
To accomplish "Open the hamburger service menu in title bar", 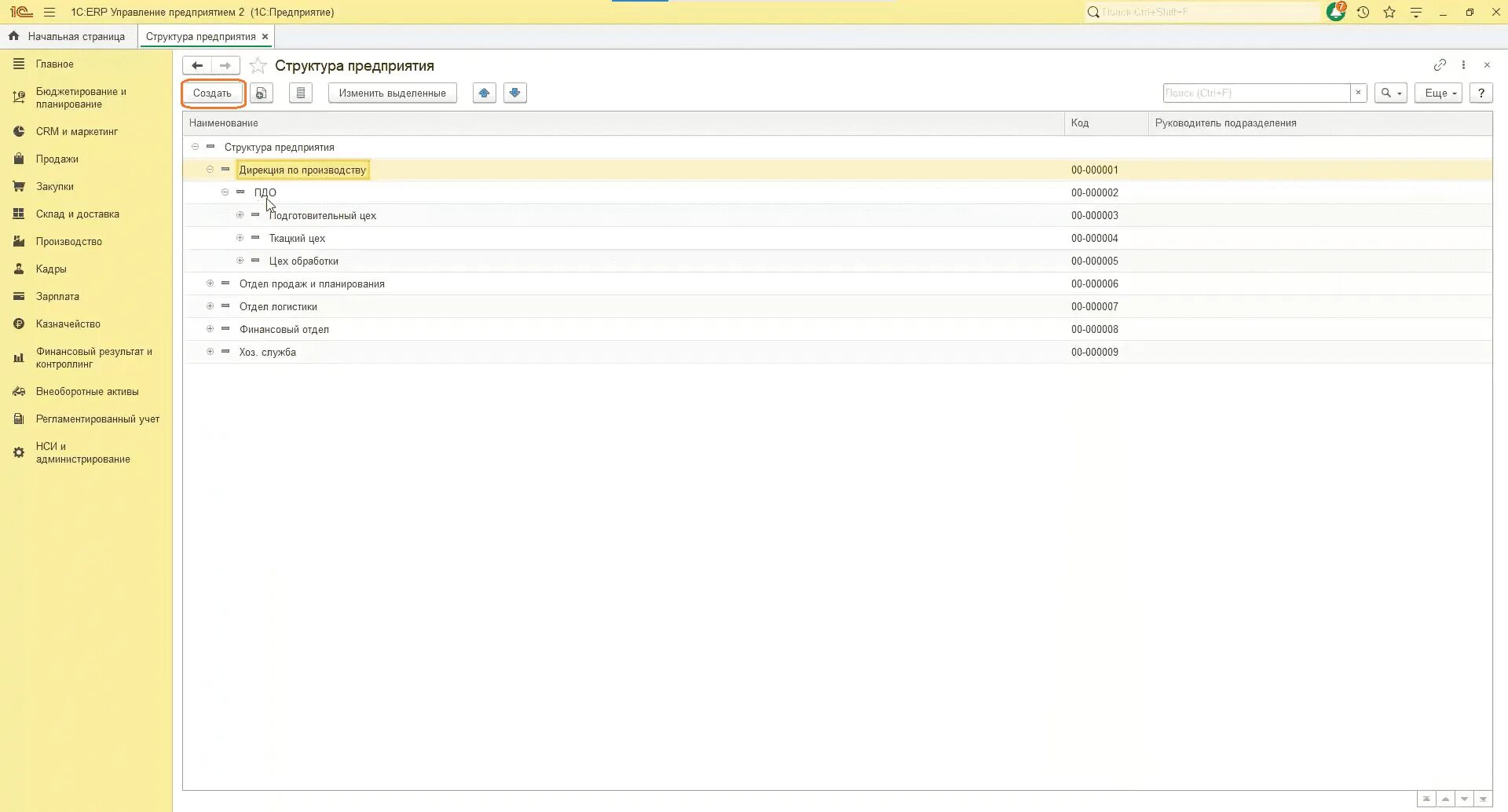I will coord(49,12).
